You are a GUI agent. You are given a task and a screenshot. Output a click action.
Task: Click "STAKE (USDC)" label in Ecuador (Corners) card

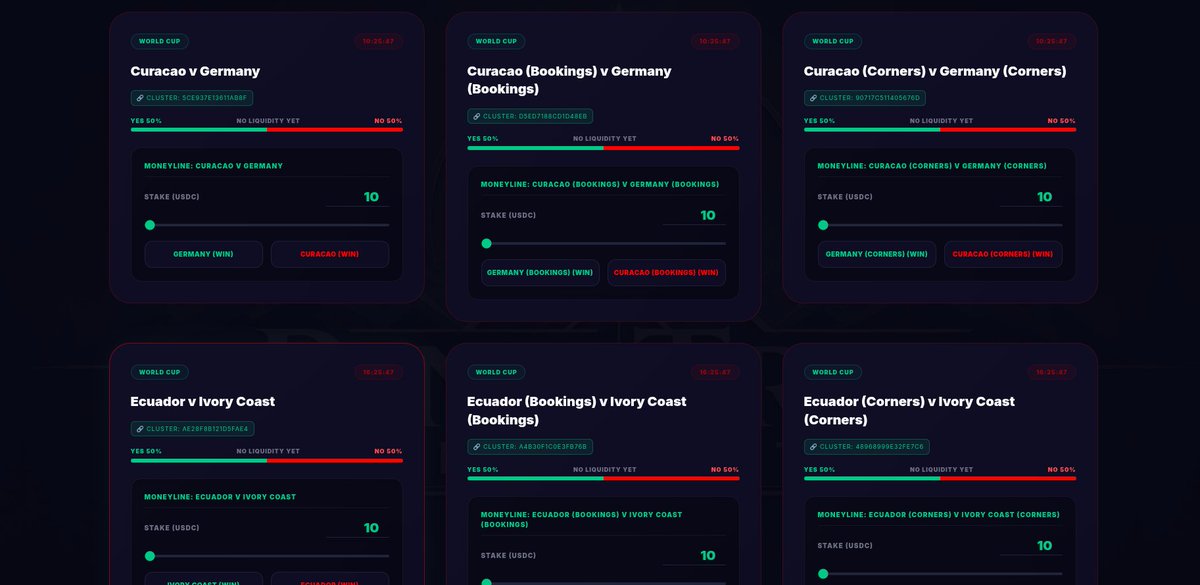[845, 546]
